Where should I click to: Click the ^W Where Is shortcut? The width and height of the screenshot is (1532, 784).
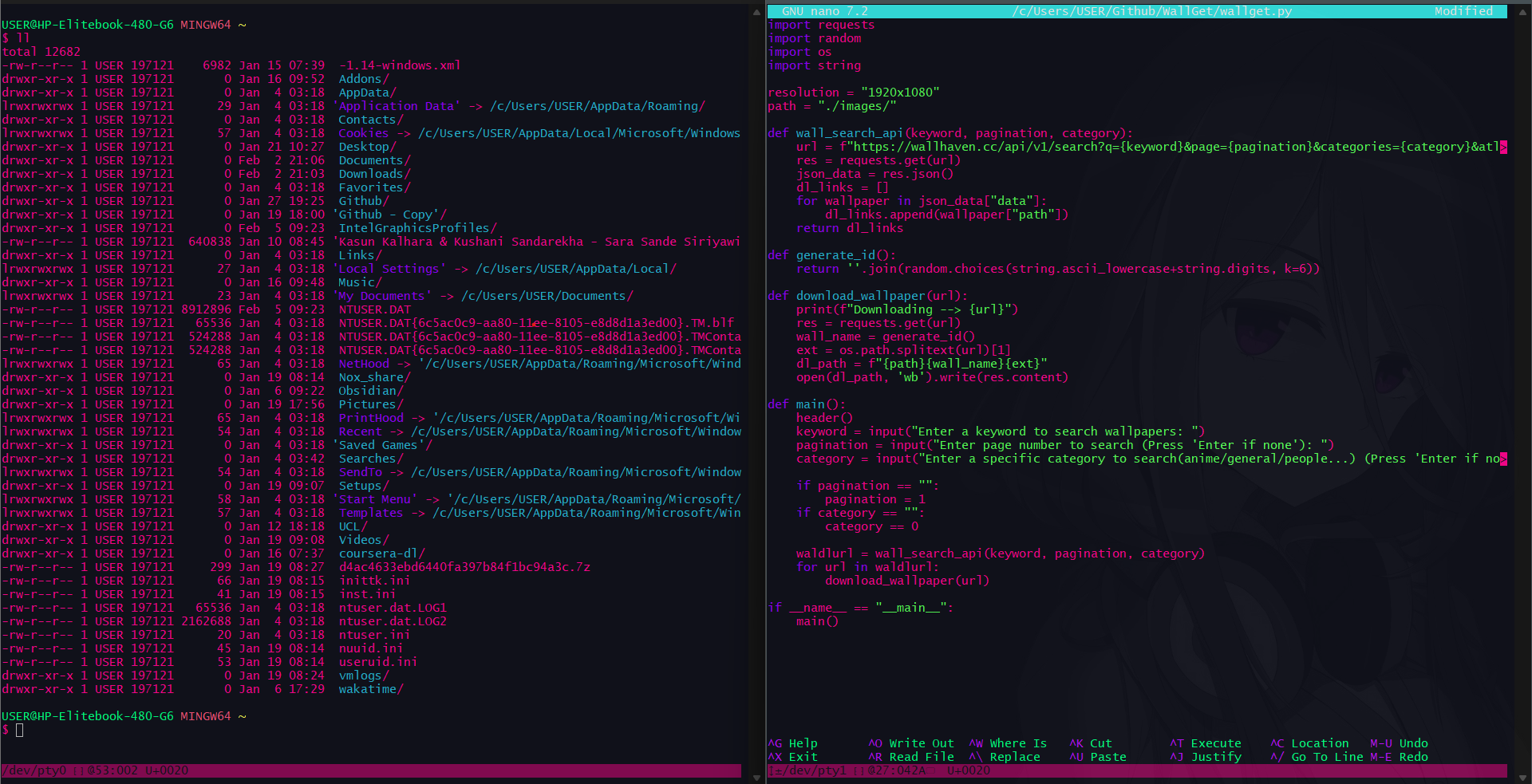point(1008,743)
